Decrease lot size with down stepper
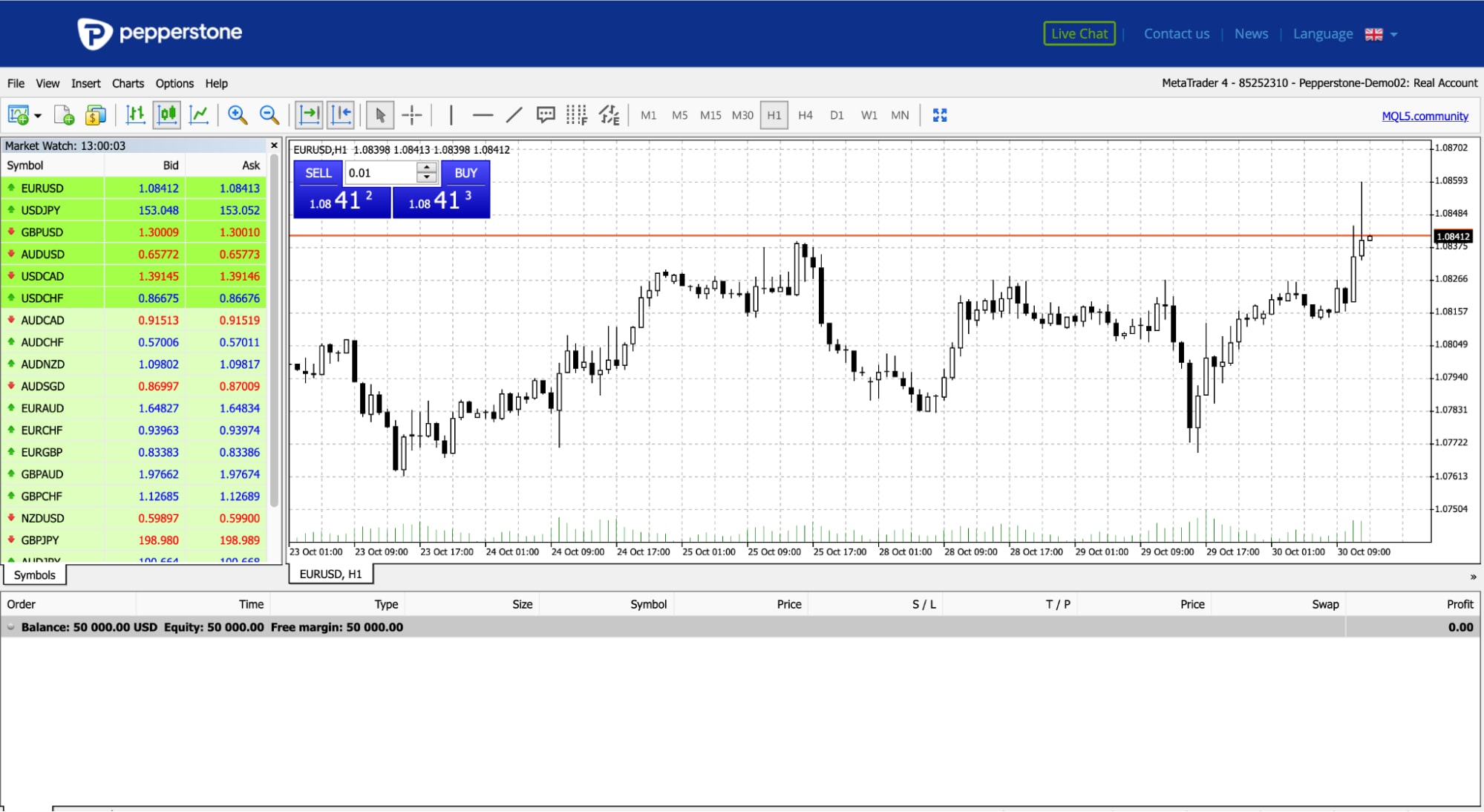1484x812 pixels. (427, 178)
